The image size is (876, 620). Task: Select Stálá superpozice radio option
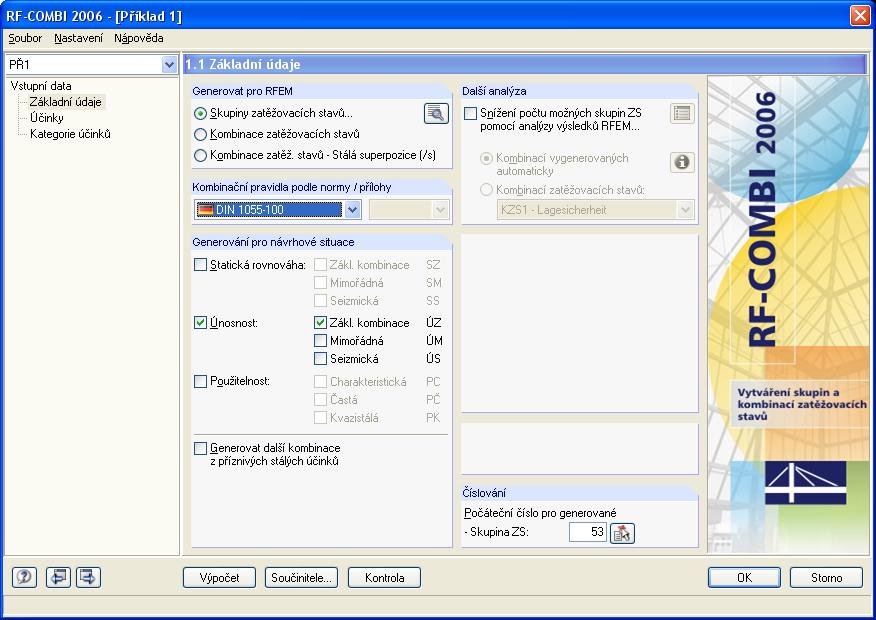pyautogui.click(x=200, y=156)
